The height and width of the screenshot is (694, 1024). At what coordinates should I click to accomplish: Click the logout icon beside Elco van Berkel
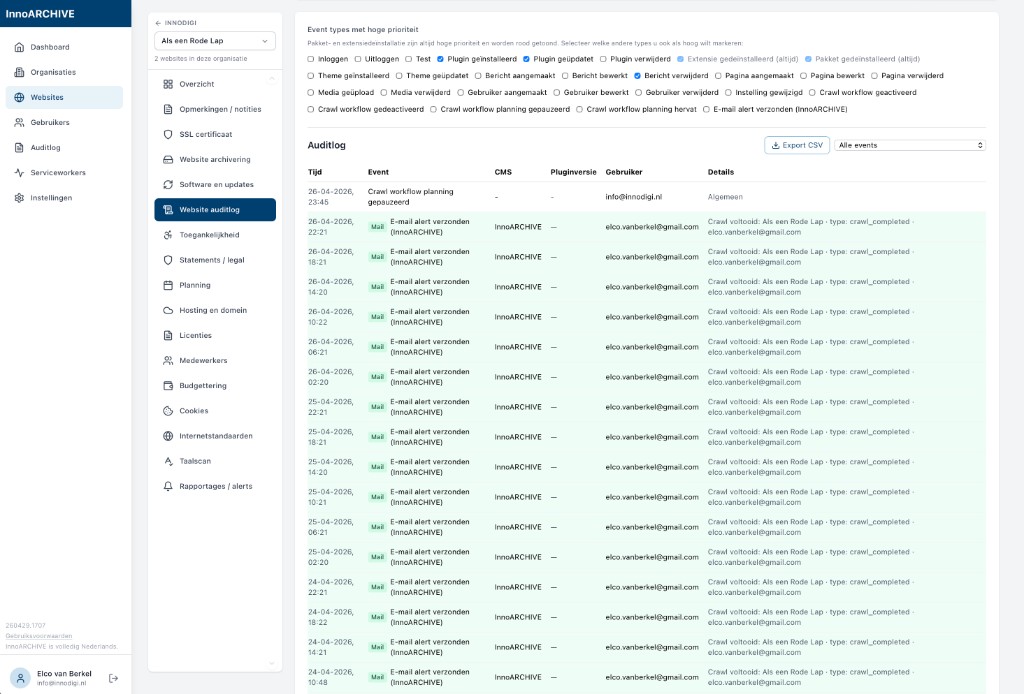113,678
